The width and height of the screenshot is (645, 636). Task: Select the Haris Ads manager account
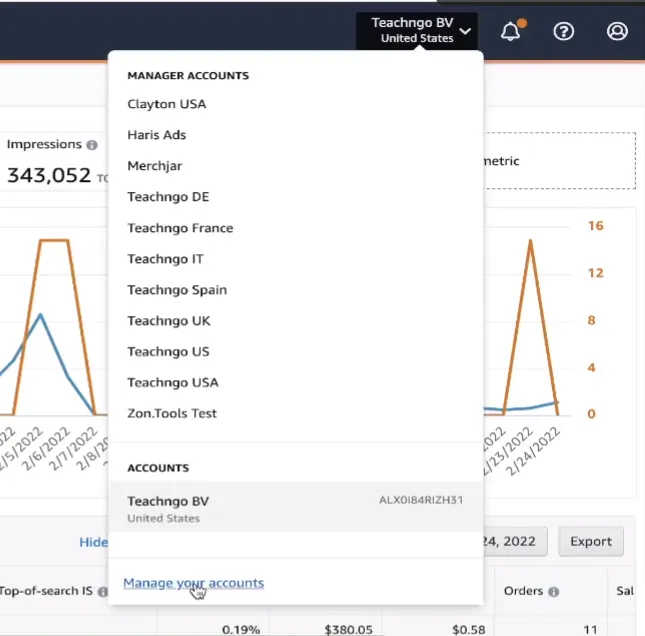(x=156, y=135)
